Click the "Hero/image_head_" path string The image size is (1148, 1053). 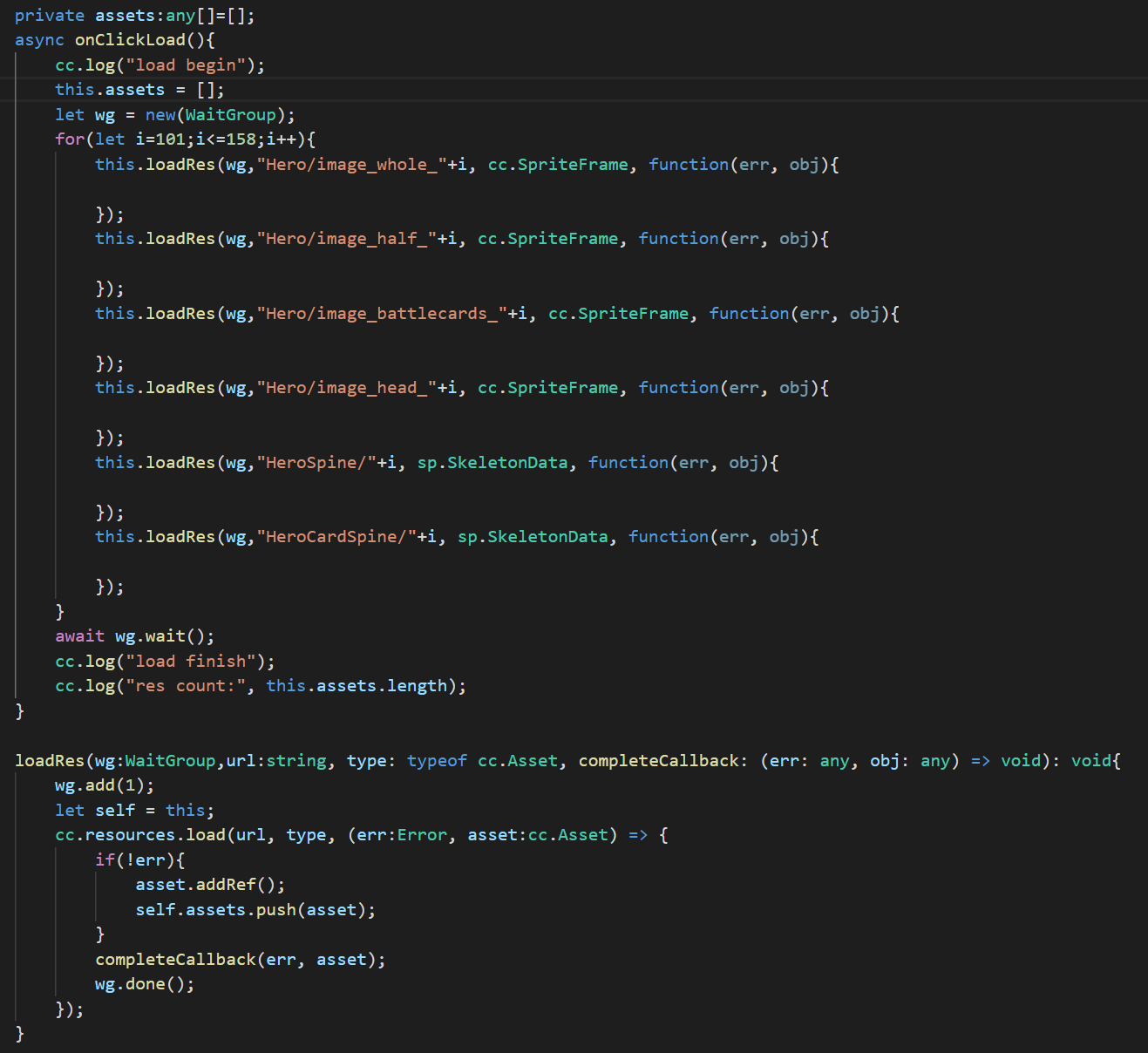pos(346,388)
